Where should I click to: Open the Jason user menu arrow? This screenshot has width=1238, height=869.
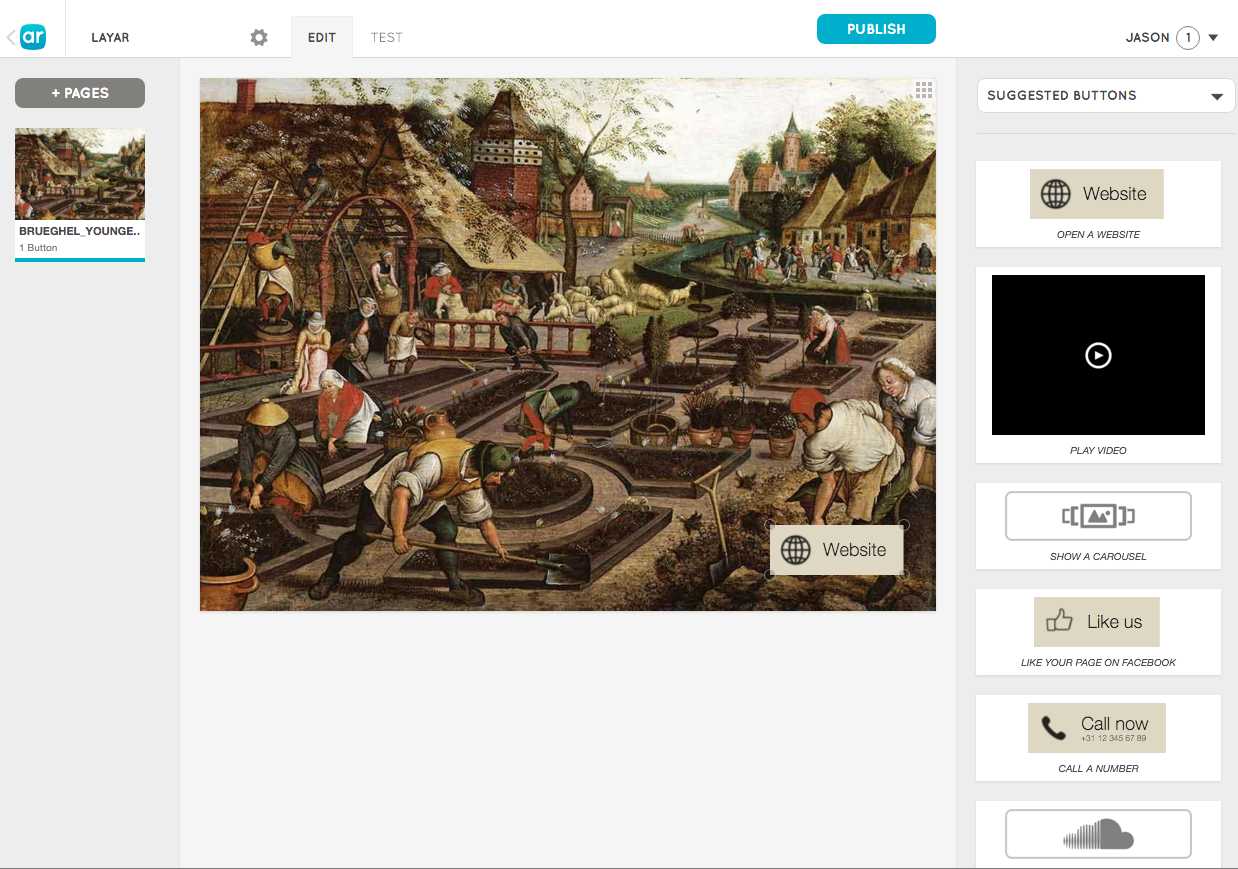[1213, 38]
